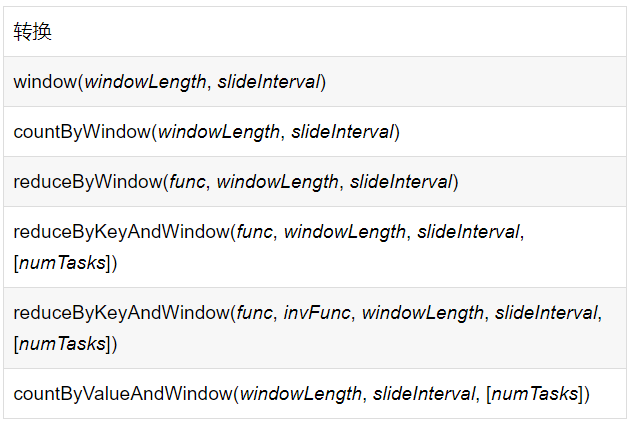Screen dimensions: 638x428
Task: Click func parameter preceding invFunc
Action: [254, 313]
